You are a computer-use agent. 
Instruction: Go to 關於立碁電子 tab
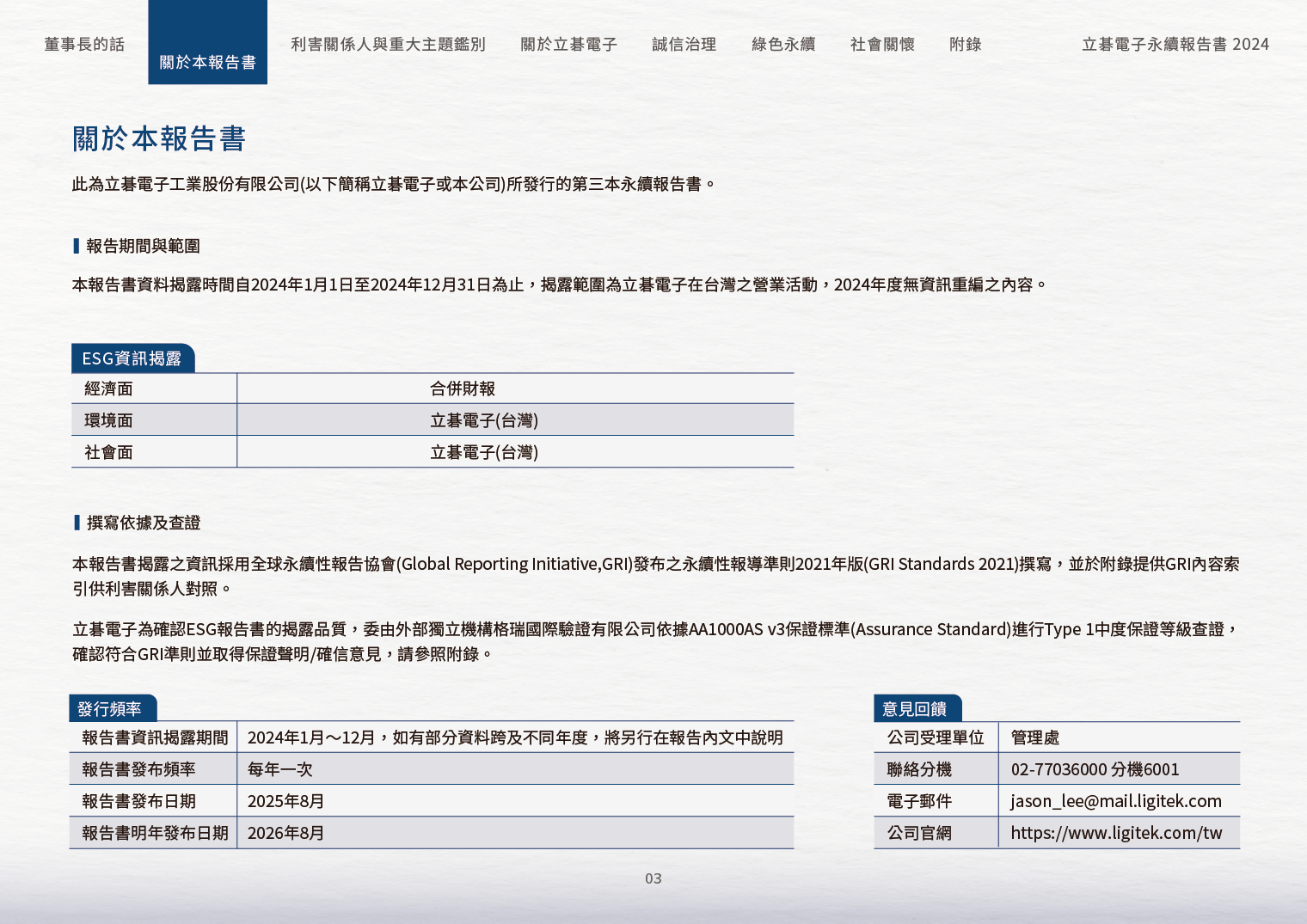[x=568, y=44]
